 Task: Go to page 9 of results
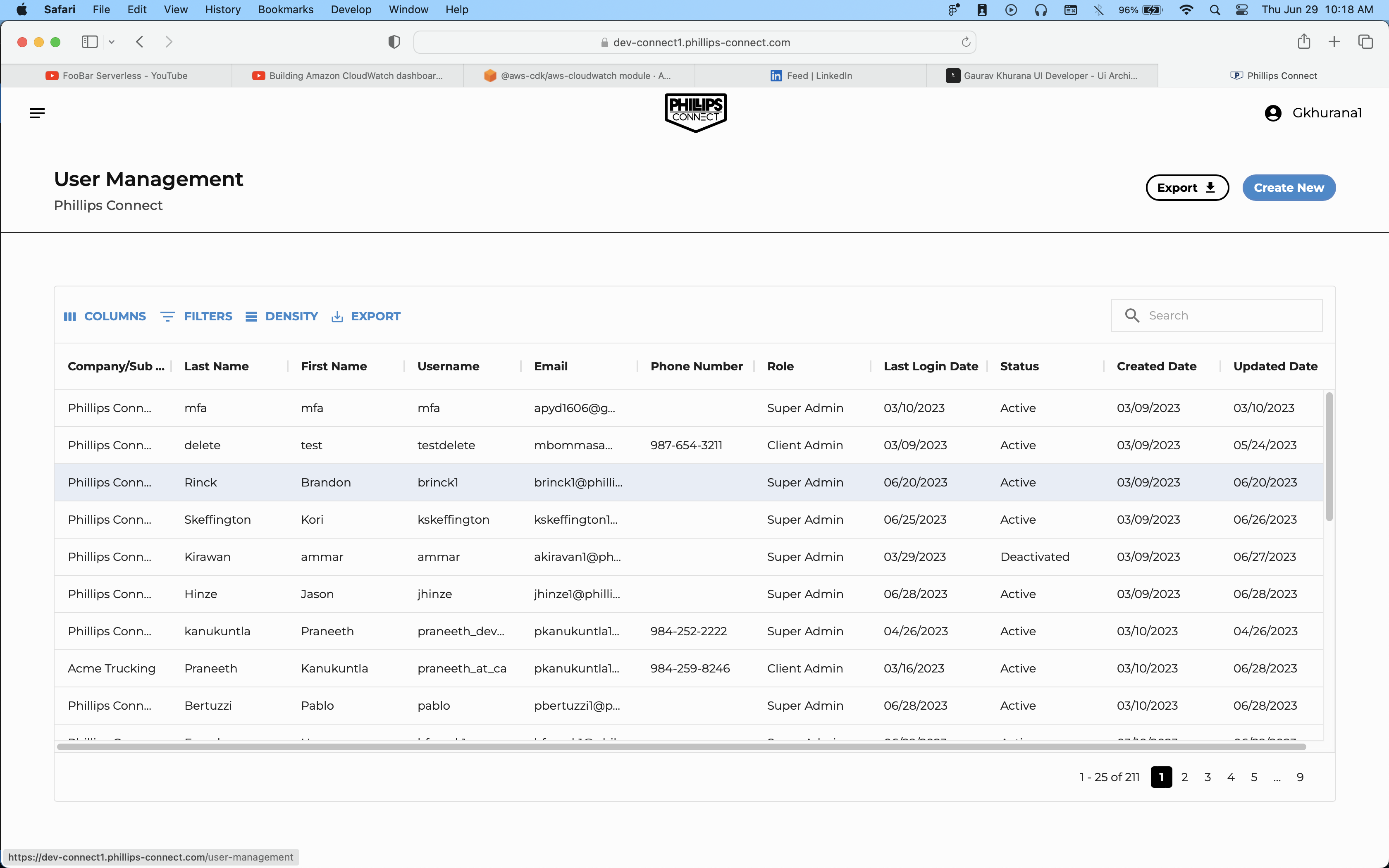[x=1299, y=777]
